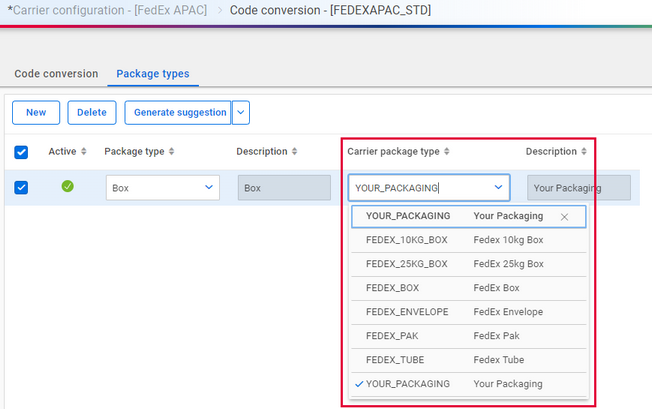
Task: Choose FEDEX_ENVELOPE option
Action: tap(469, 312)
